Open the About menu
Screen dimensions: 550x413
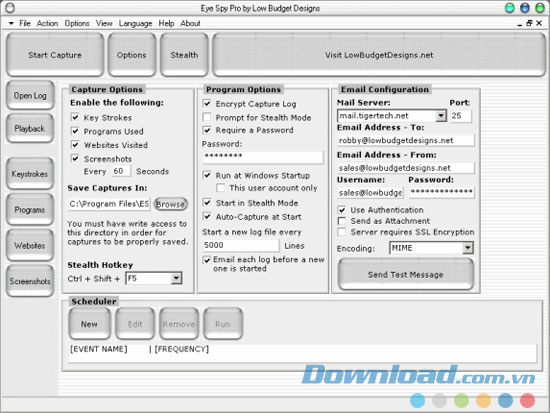(190, 23)
